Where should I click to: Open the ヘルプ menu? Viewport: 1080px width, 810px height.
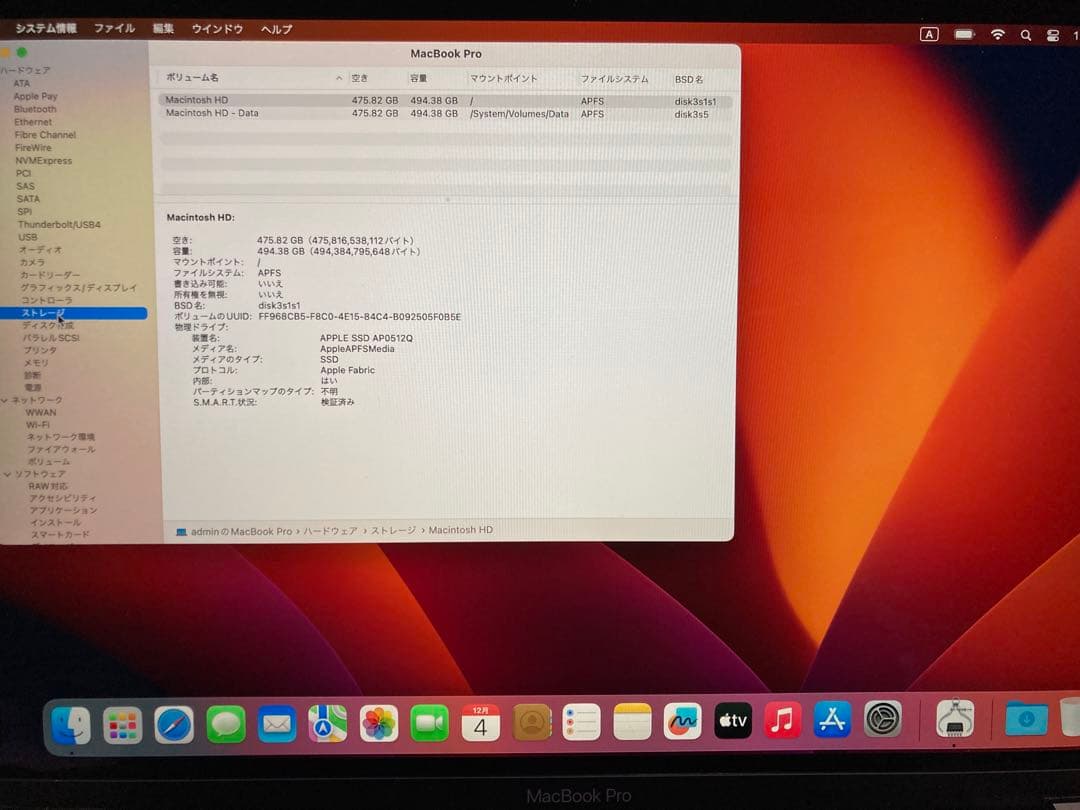[275, 29]
